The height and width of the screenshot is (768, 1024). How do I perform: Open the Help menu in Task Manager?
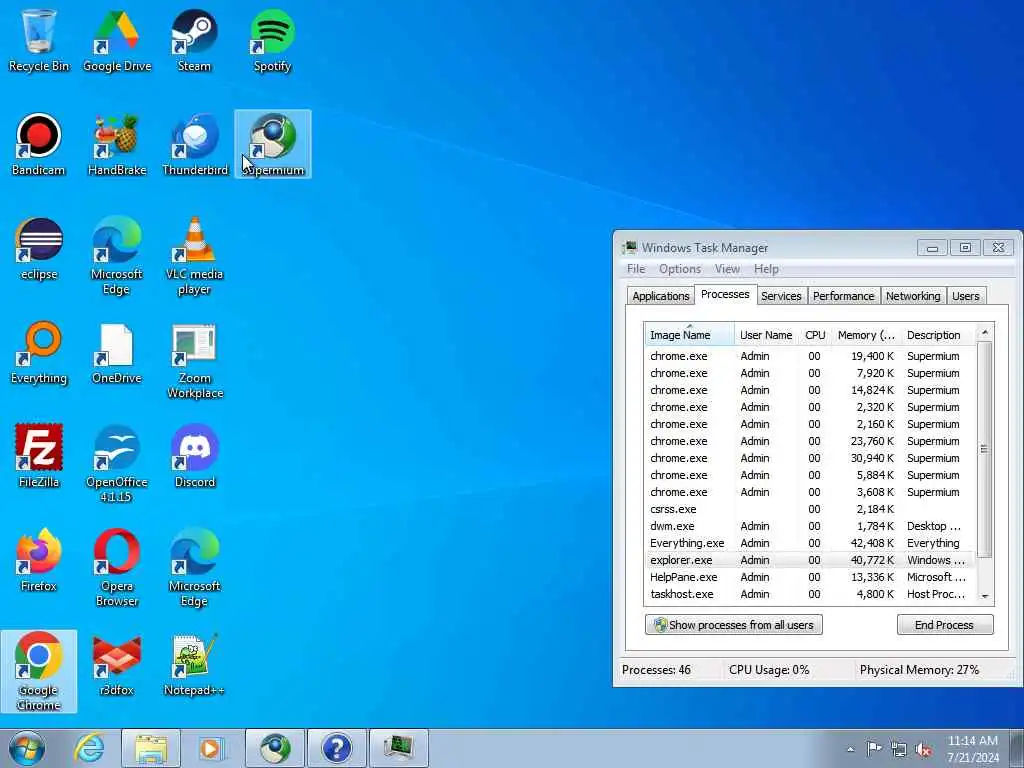click(x=766, y=269)
